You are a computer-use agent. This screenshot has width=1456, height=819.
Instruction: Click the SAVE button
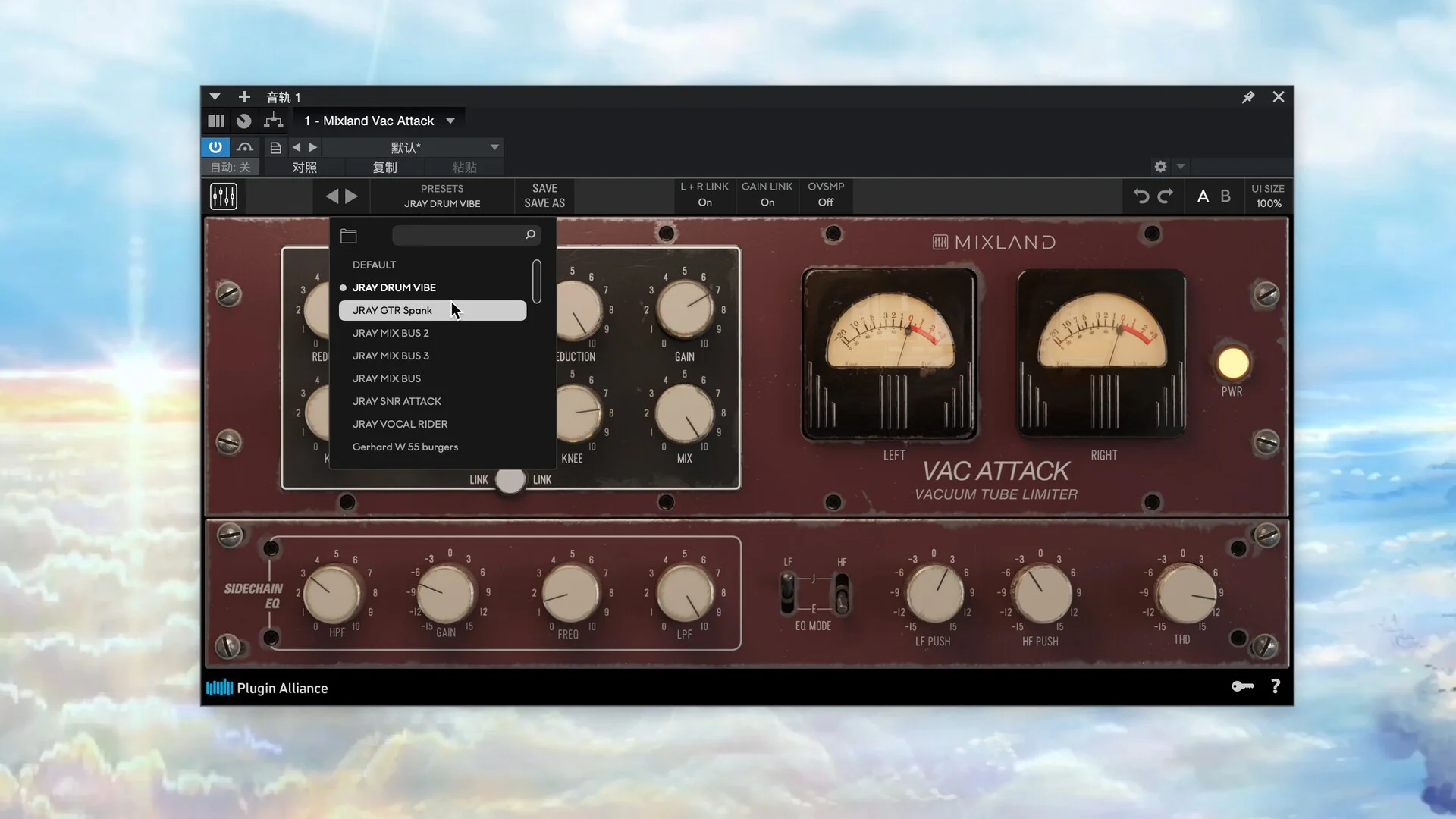point(544,188)
